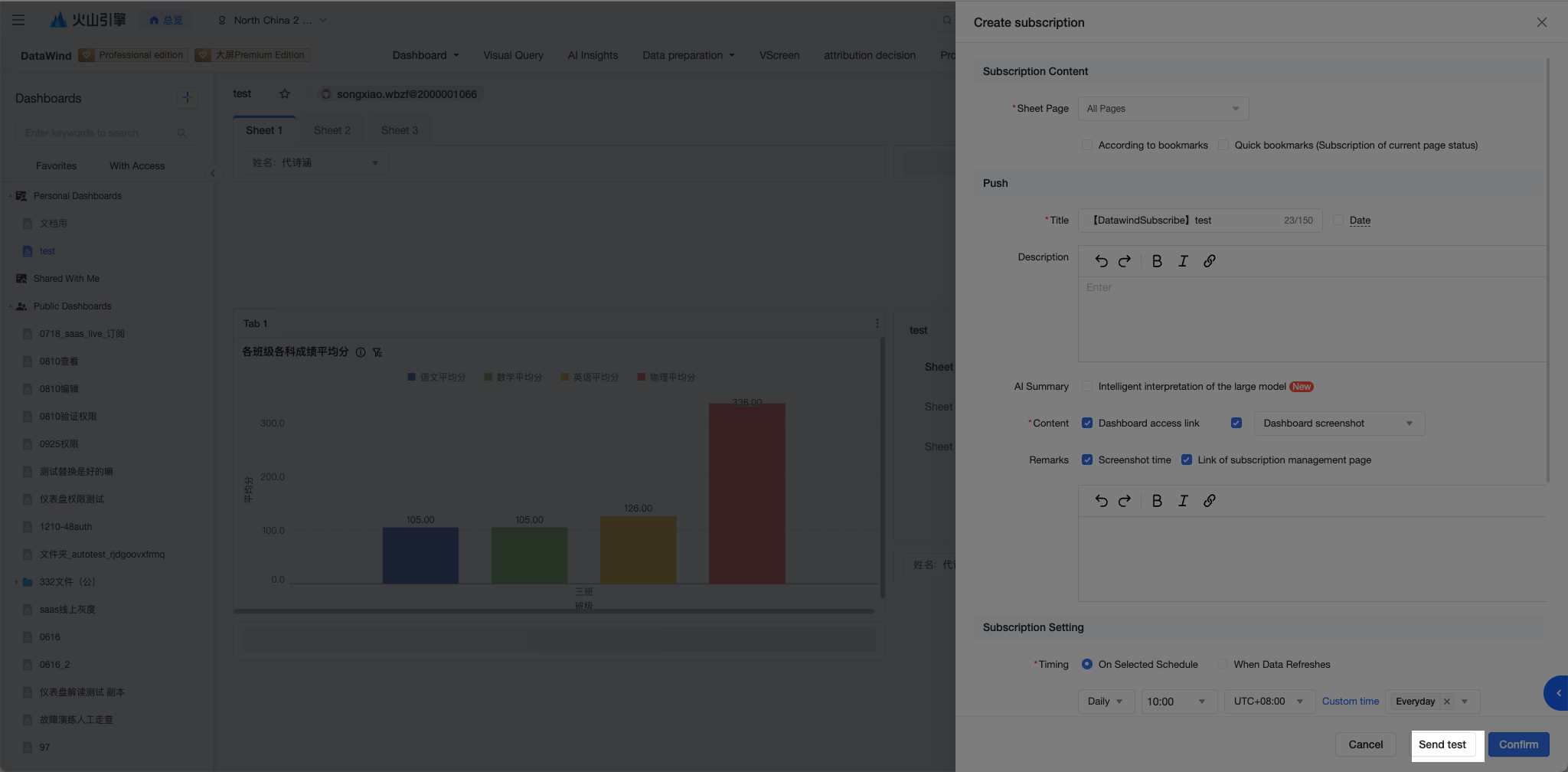The image size is (1568, 772).
Task: Check the AI Summary intelligent interpretation box
Action: pos(1086,387)
